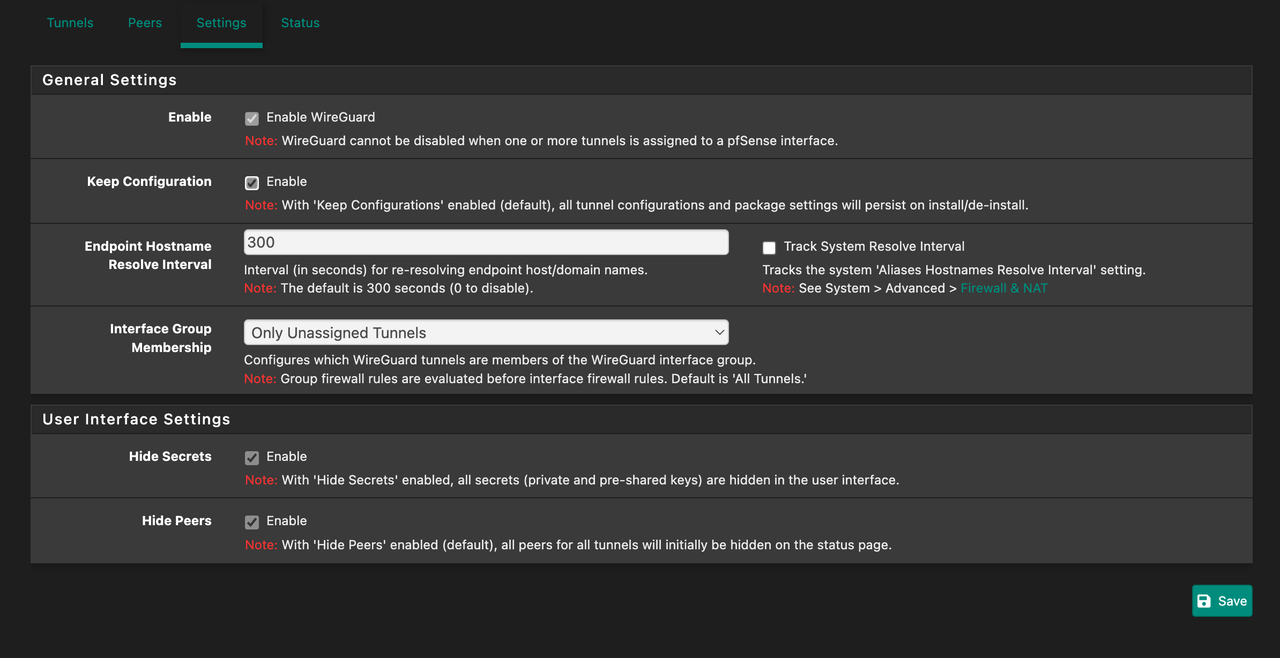Screen dimensions: 1280x658
Task: Click 'Configures which WireGuard tunnels' description
Action: click(x=500, y=360)
